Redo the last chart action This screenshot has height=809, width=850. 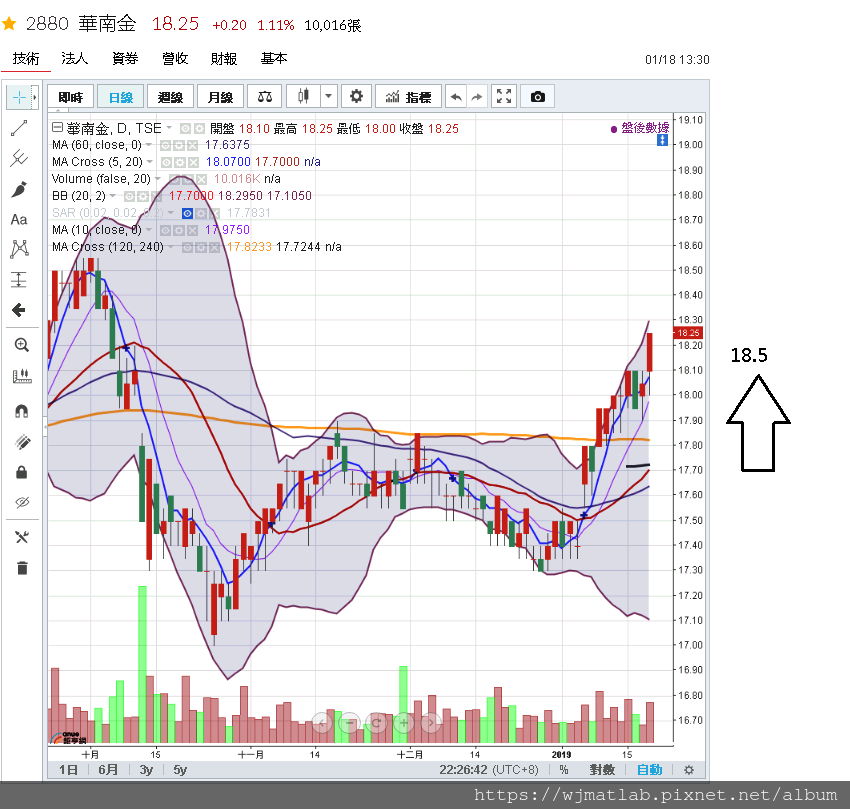[476, 97]
